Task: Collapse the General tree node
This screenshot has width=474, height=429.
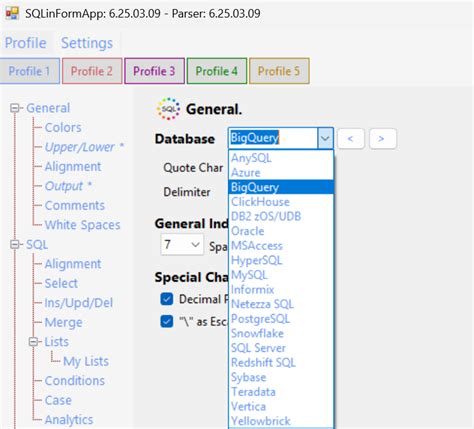Action: (14, 108)
